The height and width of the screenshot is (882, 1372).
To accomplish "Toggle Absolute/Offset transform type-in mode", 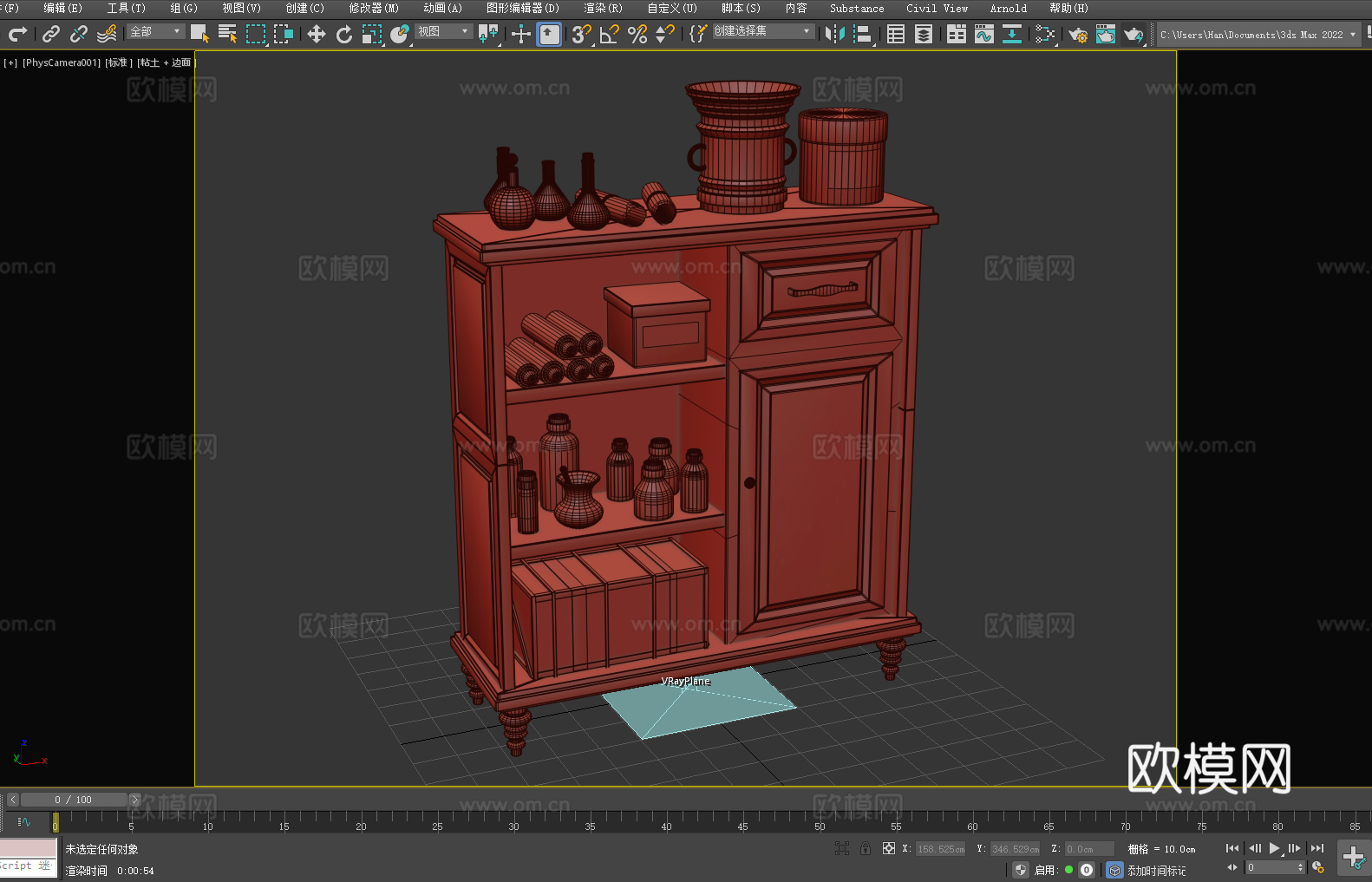I will pos(889,849).
